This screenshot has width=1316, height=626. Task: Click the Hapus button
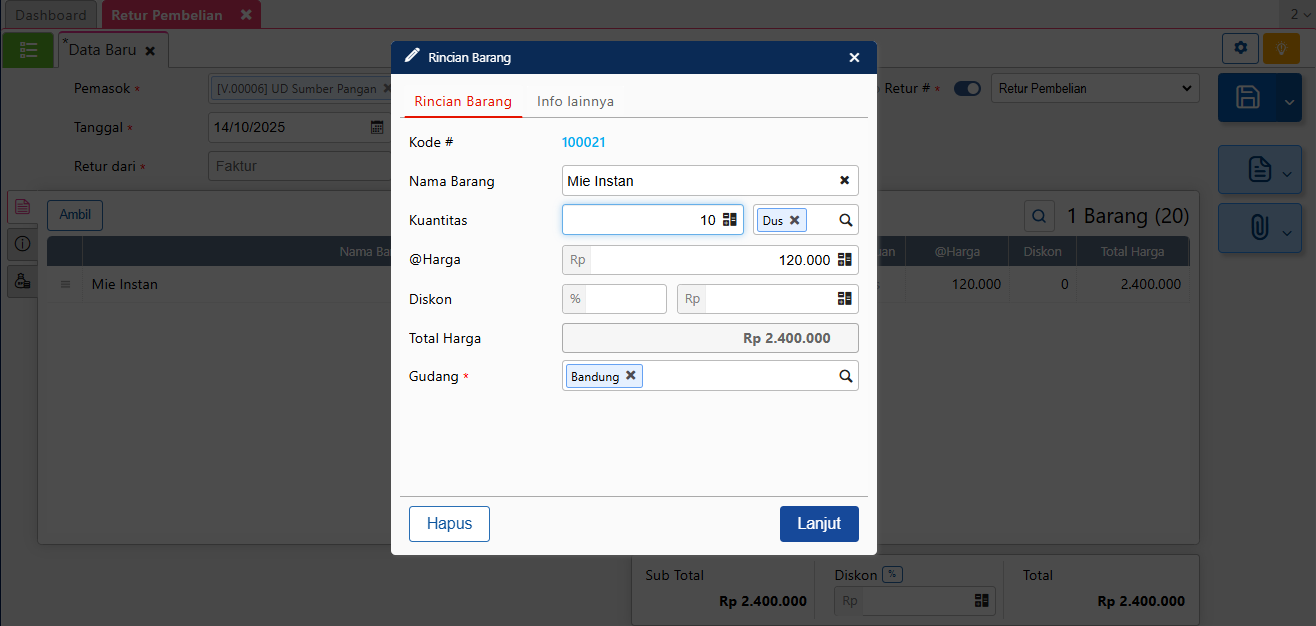449,524
